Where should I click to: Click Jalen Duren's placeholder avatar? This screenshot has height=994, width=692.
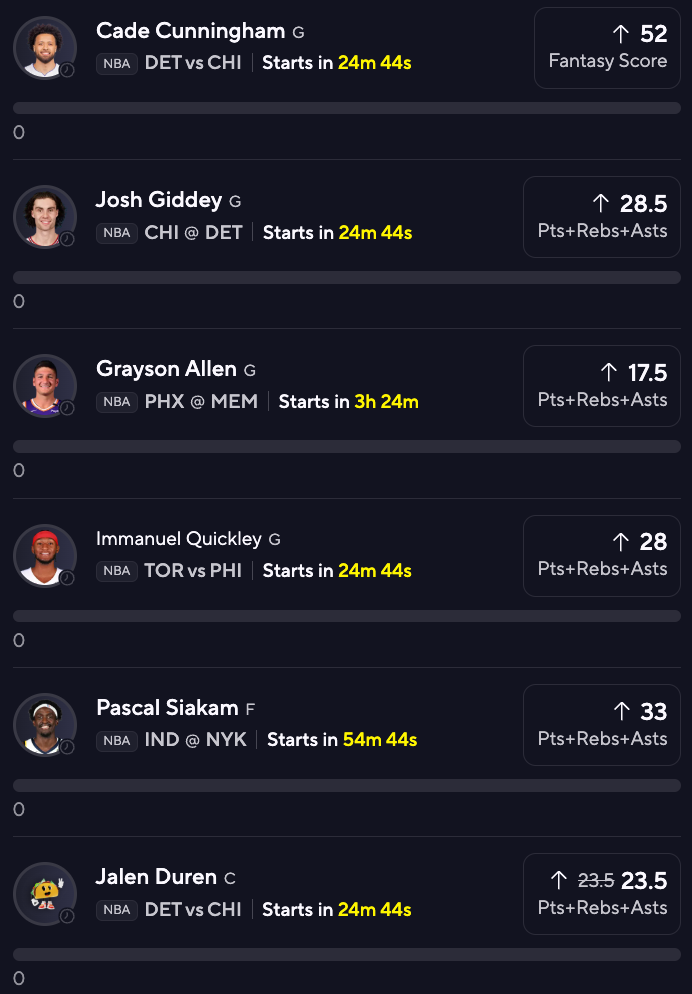(x=45, y=893)
